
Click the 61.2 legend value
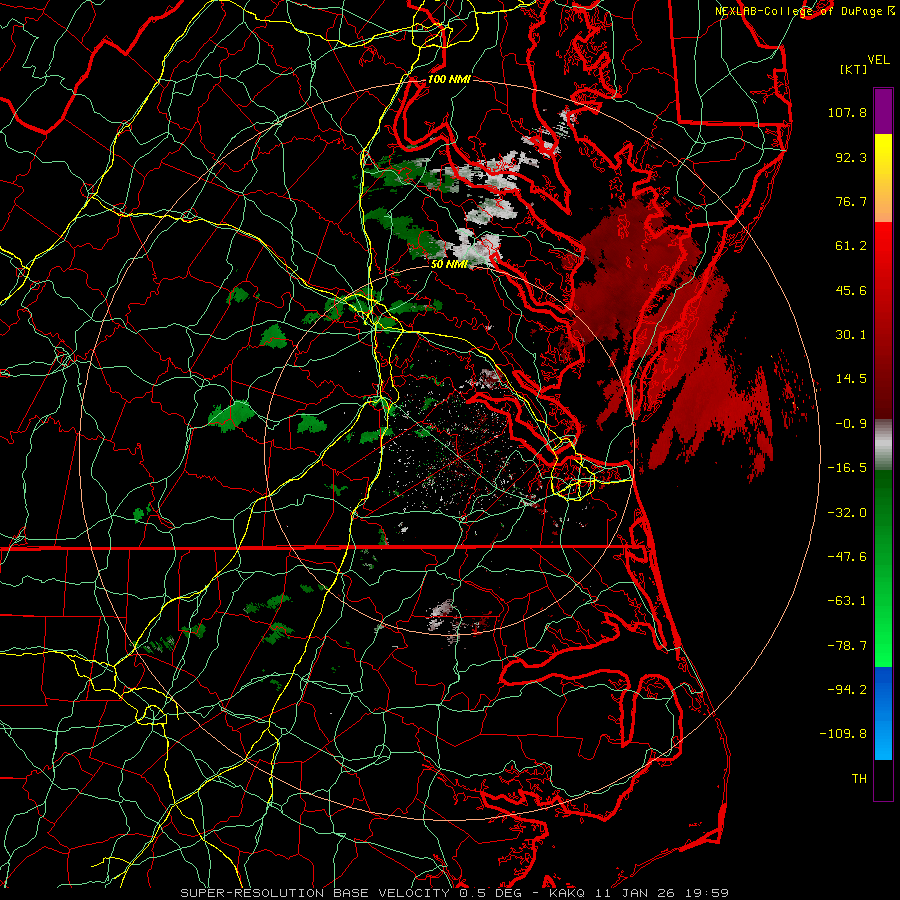tap(851, 246)
